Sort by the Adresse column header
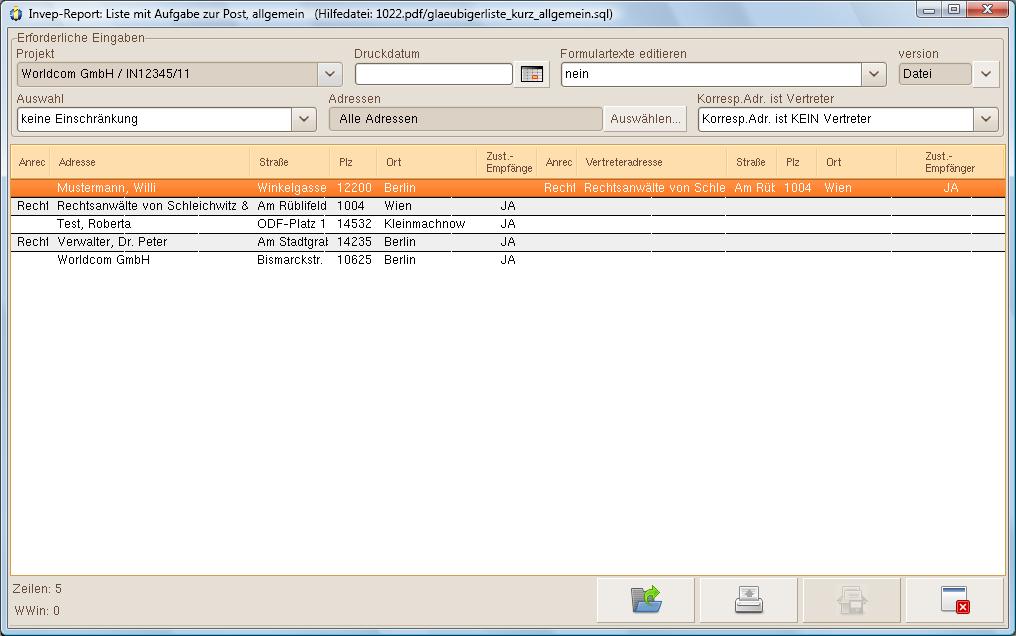Image resolution: width=1016 pixels, height=636 pixels. click(x=150, y=163)
